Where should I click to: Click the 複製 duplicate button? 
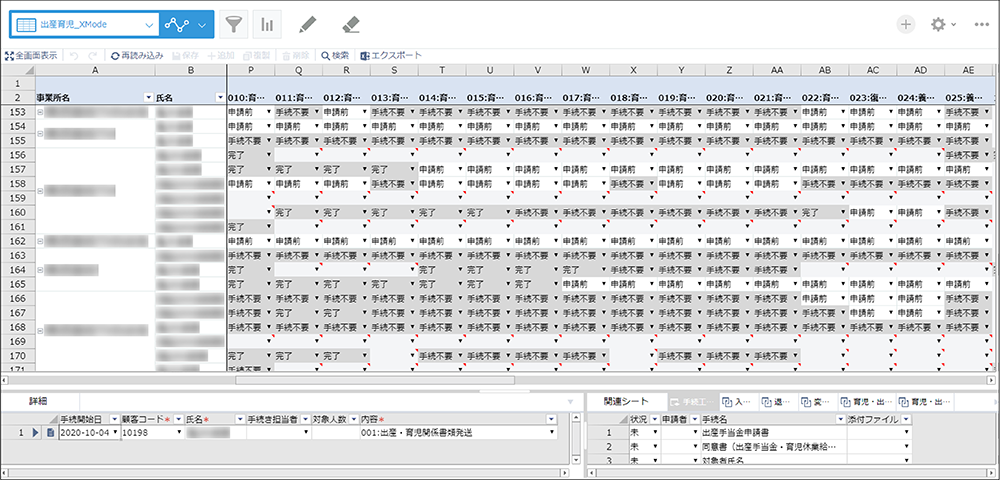coord(257,55)
